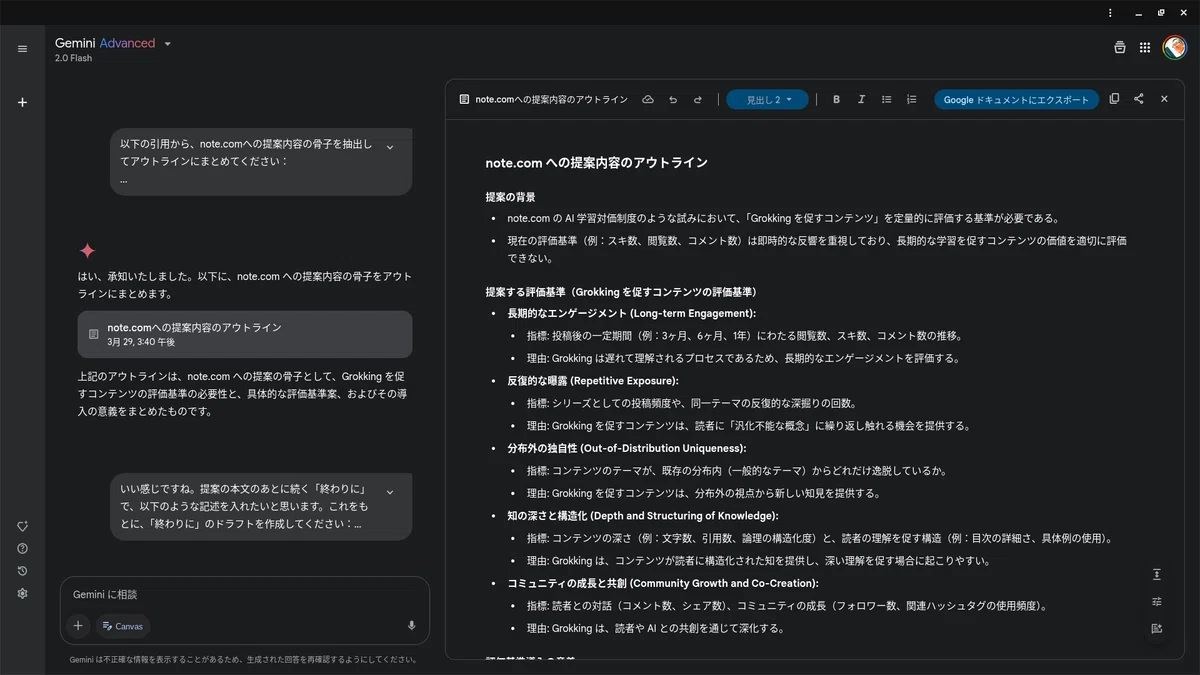Open the Google account avatar

point(1174,47)
